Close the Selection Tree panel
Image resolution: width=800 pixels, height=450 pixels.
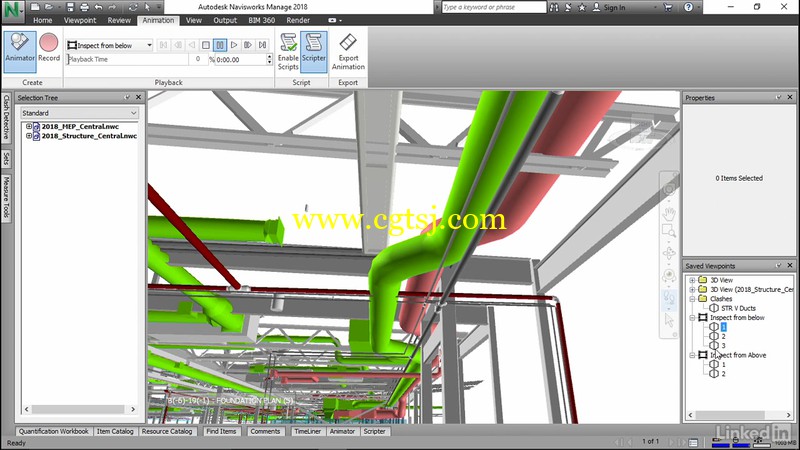(x=138, y=97)
